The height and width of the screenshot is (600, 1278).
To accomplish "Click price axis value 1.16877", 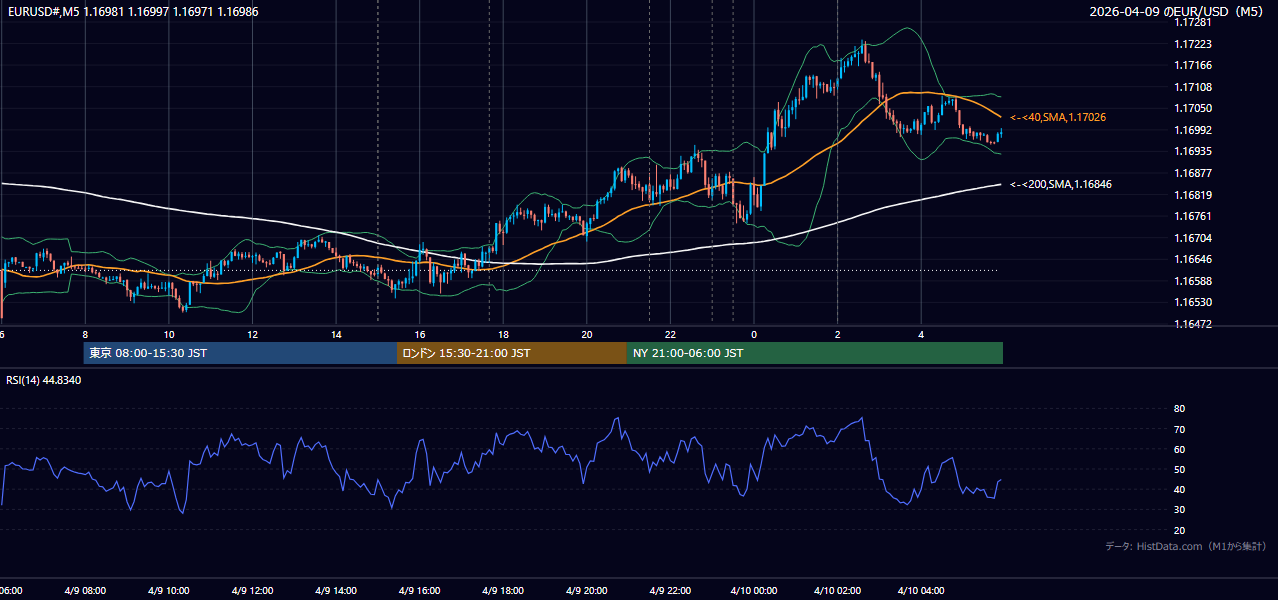I will (1193, 173).
